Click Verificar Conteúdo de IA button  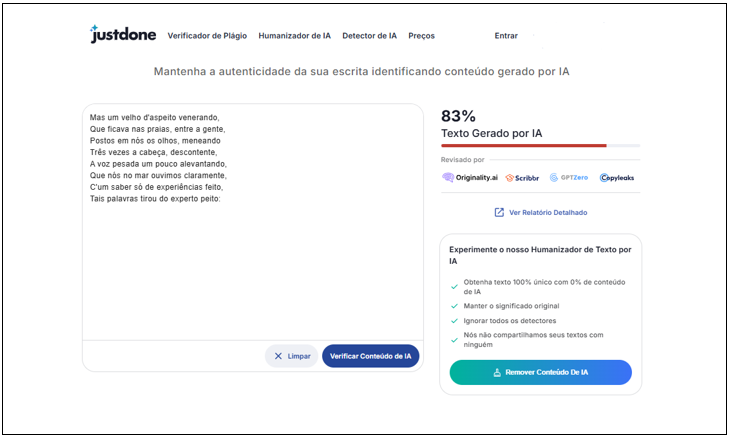371,356
